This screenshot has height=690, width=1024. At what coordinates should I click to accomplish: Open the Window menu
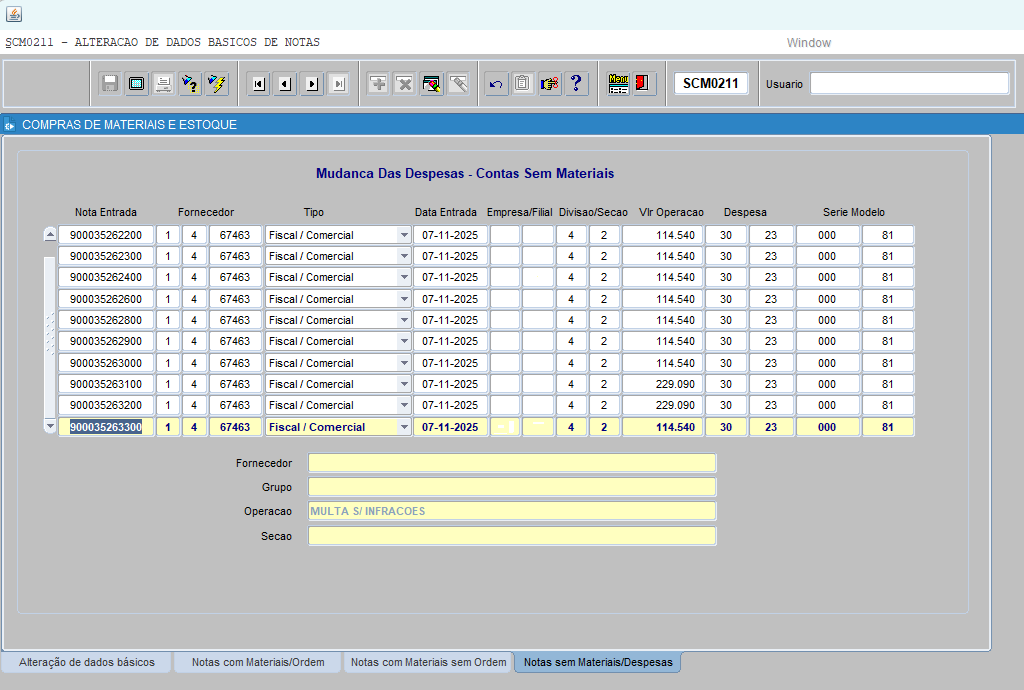coord(808,43)
